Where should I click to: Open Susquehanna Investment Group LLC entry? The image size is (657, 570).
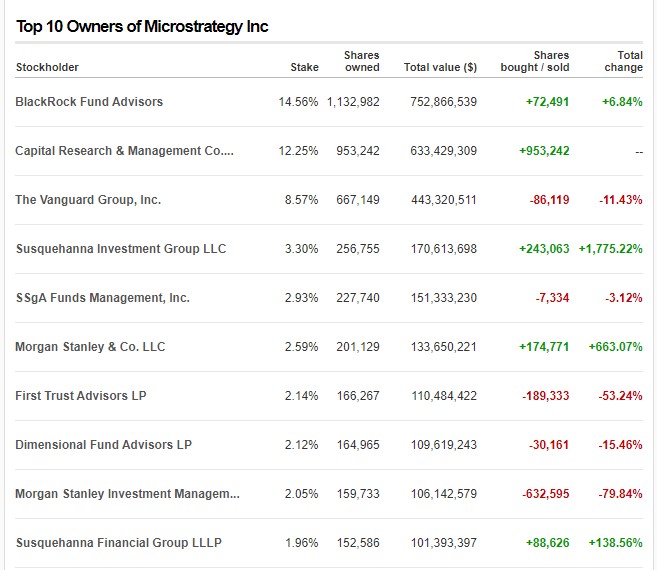(x=121, y=249)
